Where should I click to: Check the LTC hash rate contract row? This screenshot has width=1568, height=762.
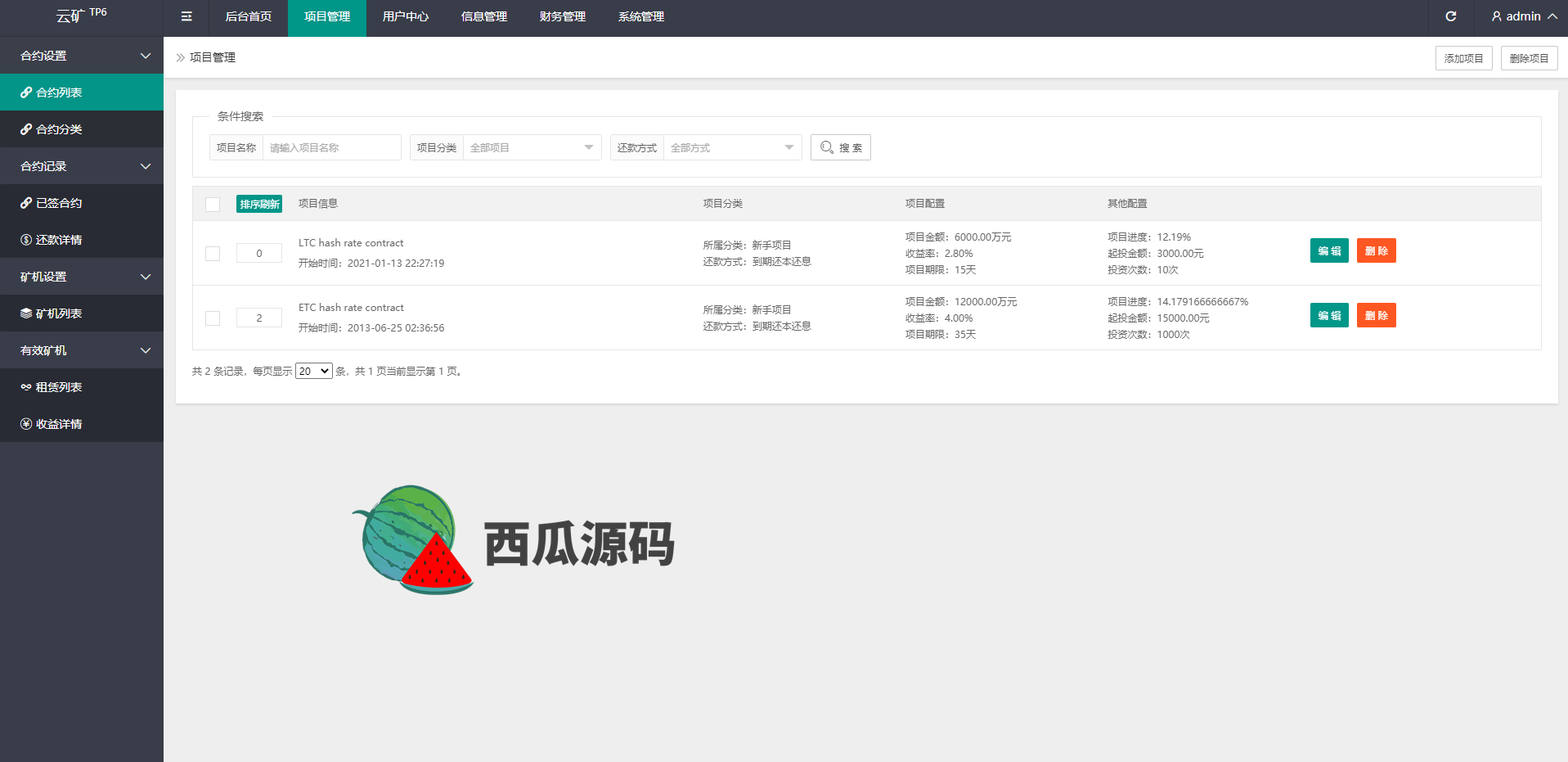tap(213, 254)
